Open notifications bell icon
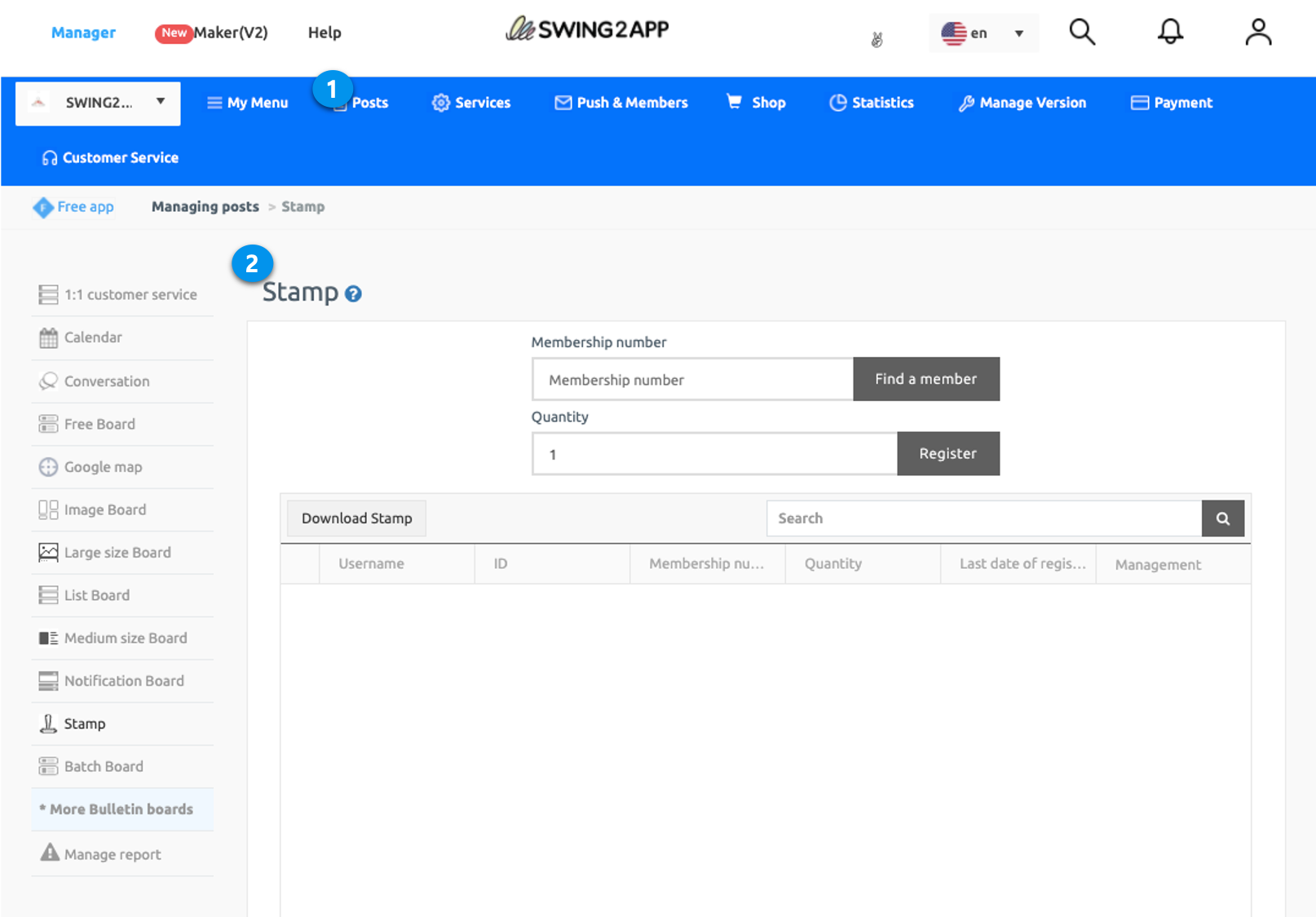The height and width of the screenshot is (917, 1316). coord(1170,33)
